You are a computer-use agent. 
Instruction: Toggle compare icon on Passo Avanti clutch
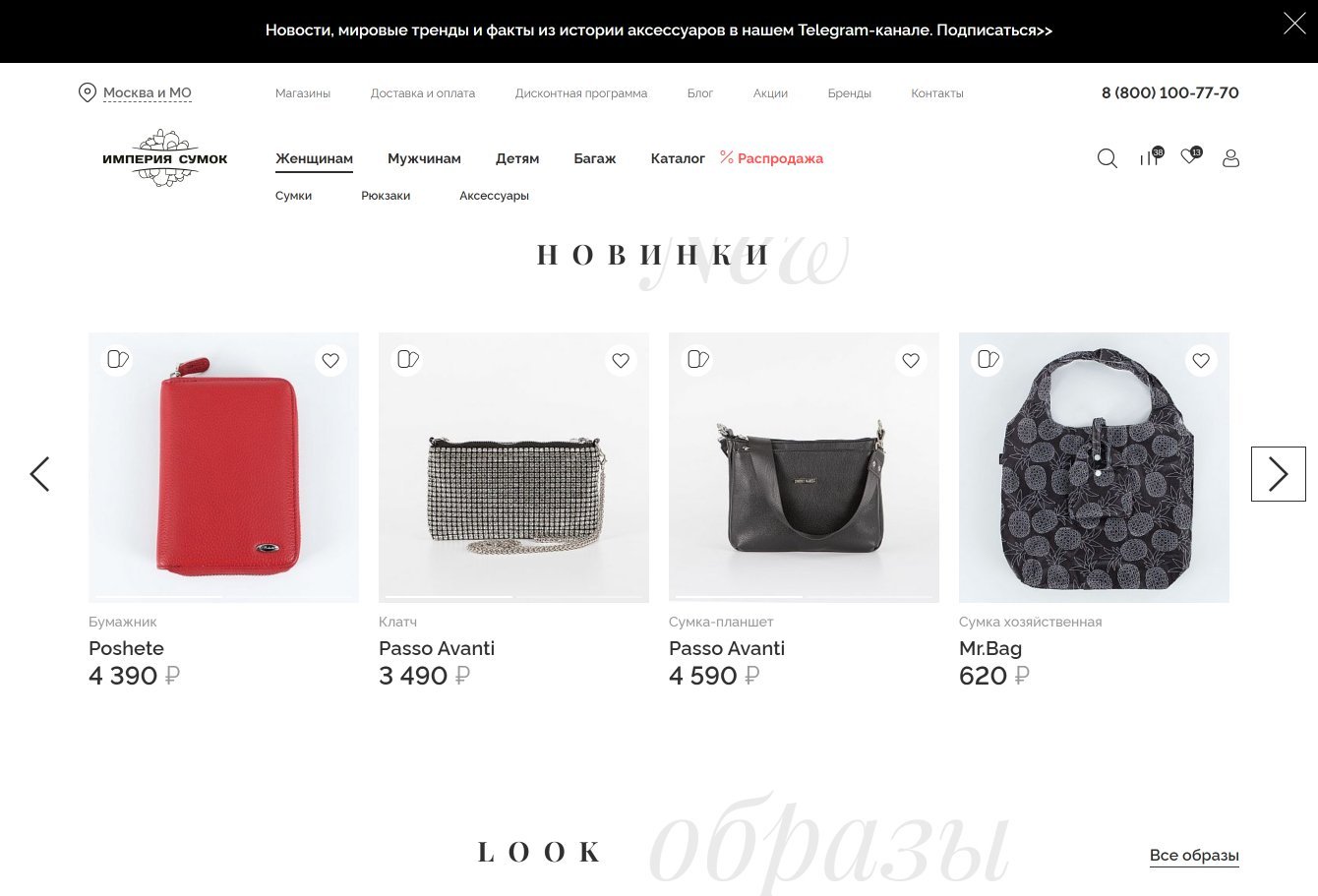tap(408, 359)
